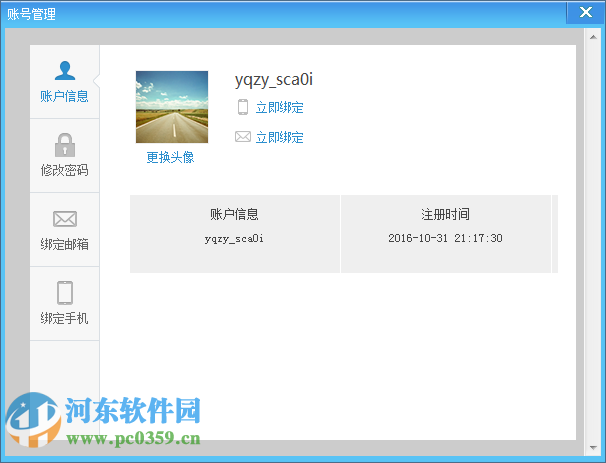Open the 绑定手机 phone icon in sidebar
Viewport: 606px width, 463px height.
65,293
